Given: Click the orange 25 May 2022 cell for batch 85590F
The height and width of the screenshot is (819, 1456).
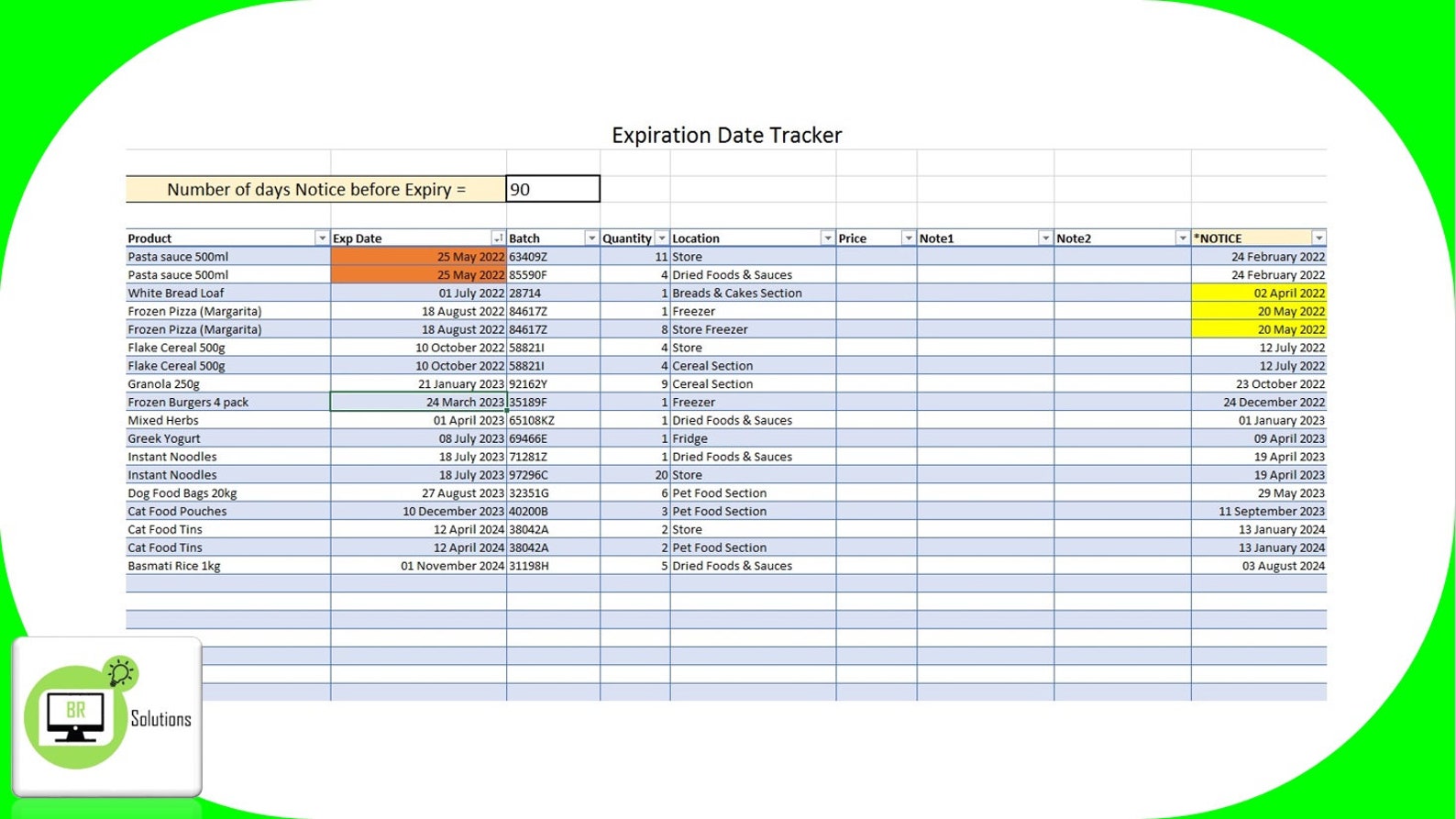Looking at the screenshot, I should (418, 275).
